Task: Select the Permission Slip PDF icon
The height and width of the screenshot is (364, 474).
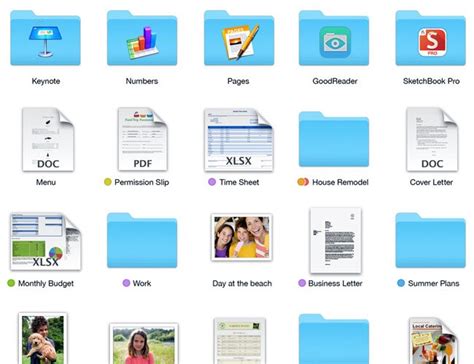Action: pyautogui.click(x=143, y=139)
